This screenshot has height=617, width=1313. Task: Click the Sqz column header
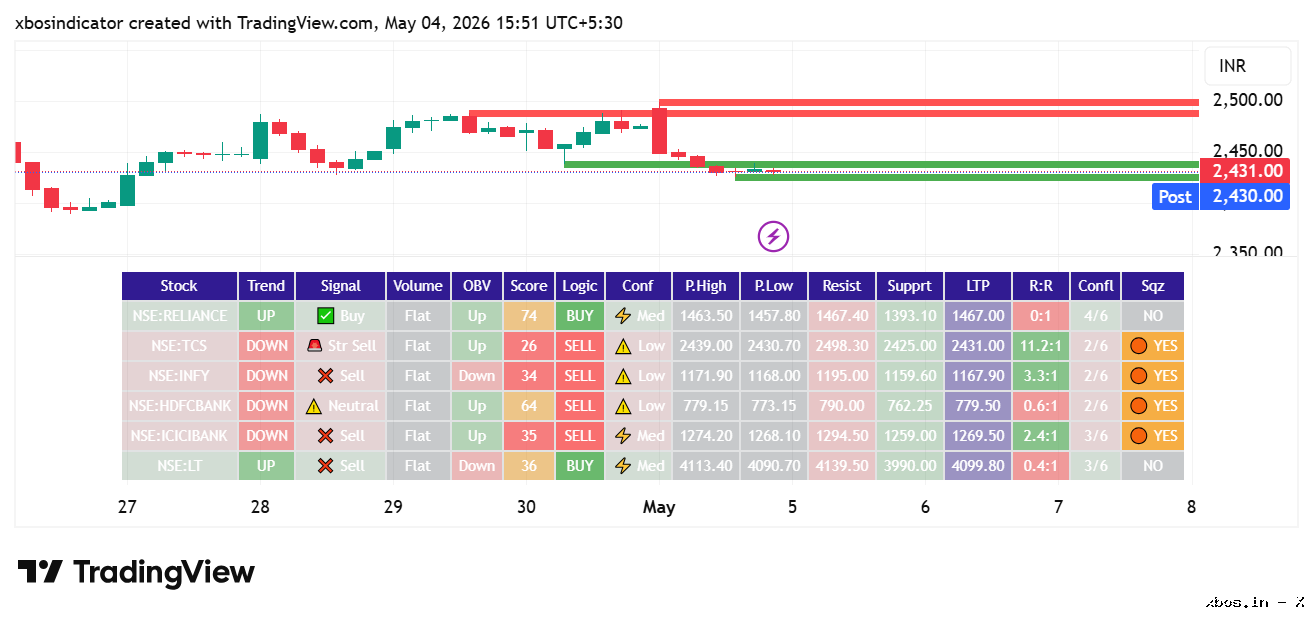coord(1153,286)
